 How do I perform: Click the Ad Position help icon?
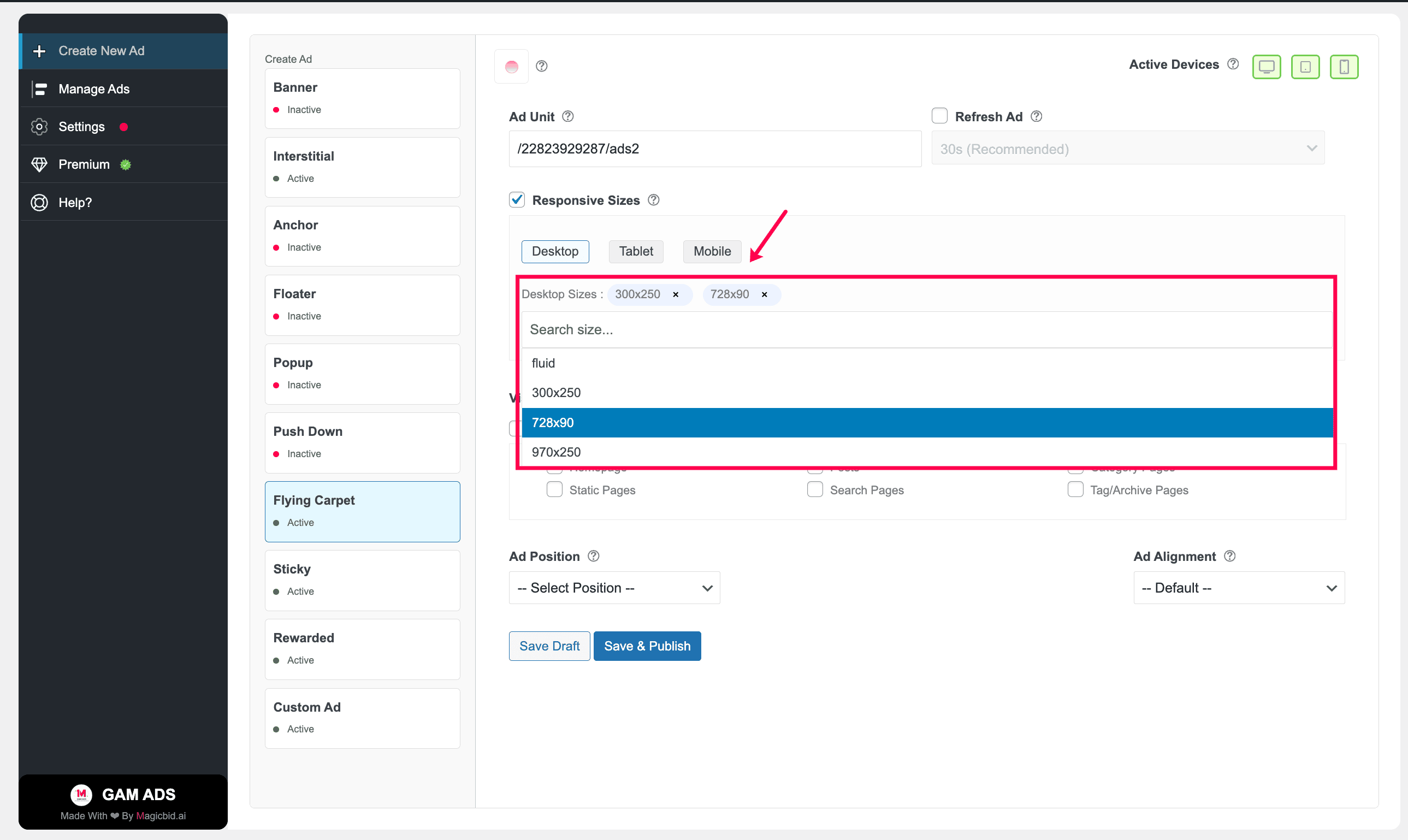pyautogui.click(x=593, y=557)
